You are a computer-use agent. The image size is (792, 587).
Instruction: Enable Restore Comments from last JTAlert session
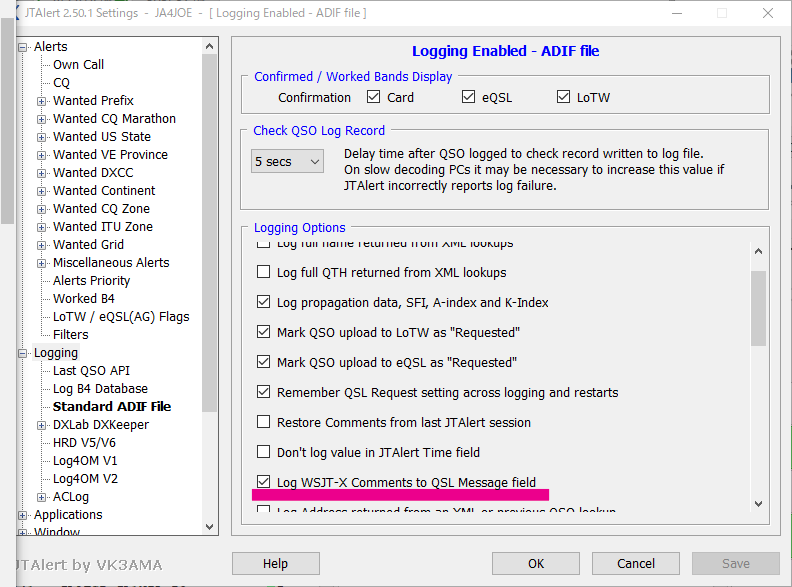pos(263,422)
